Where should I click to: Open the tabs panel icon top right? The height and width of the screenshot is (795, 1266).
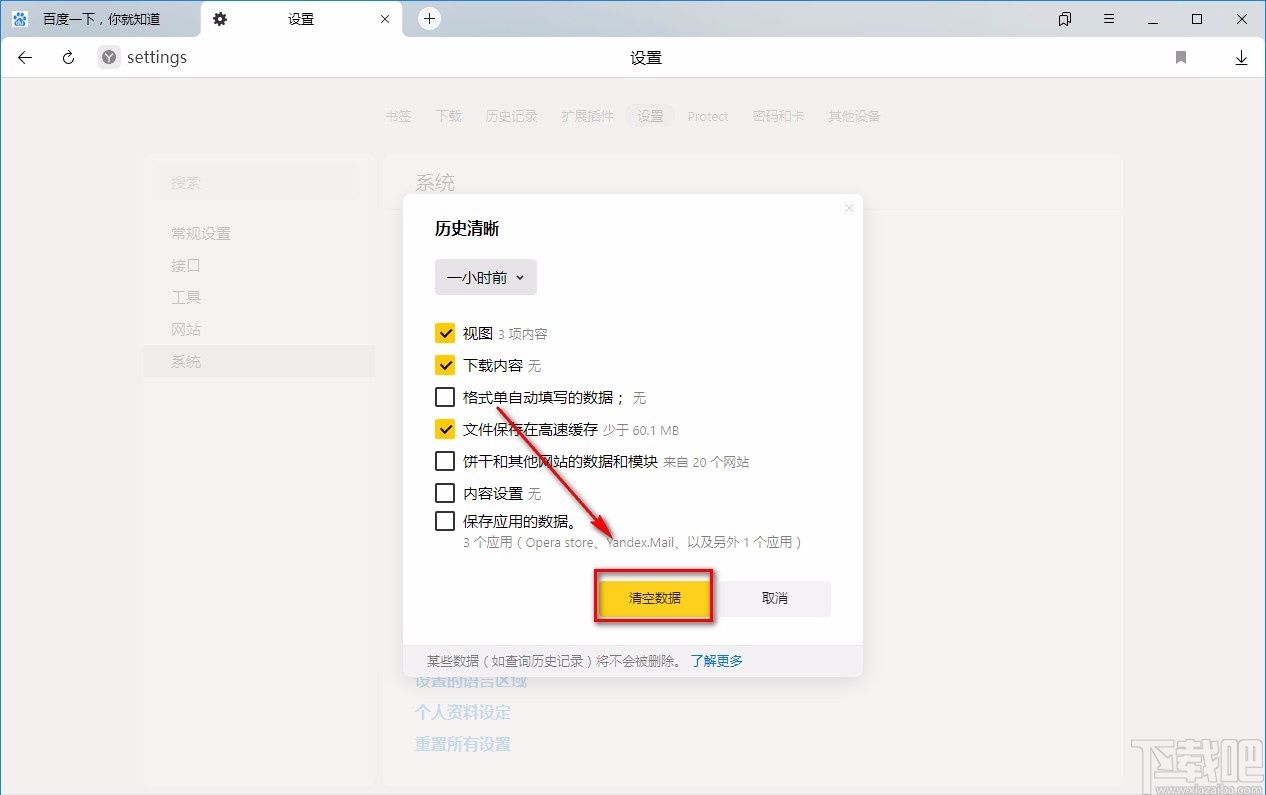(1064, 19)
